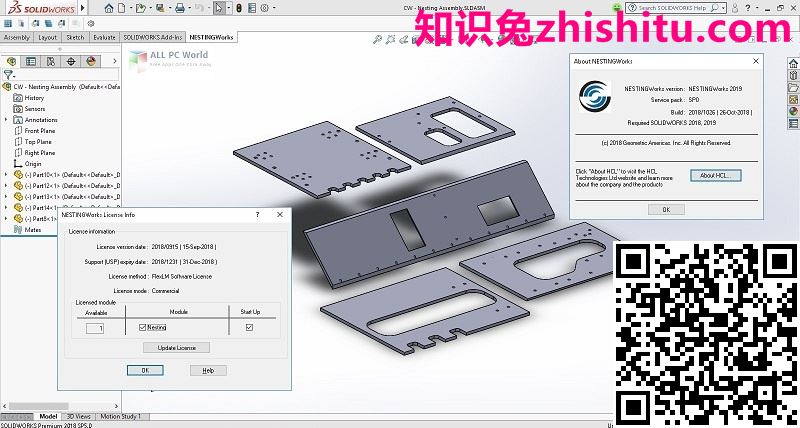
Task: Toggle the Nesting module checkbox
Action: pos(142,328)
